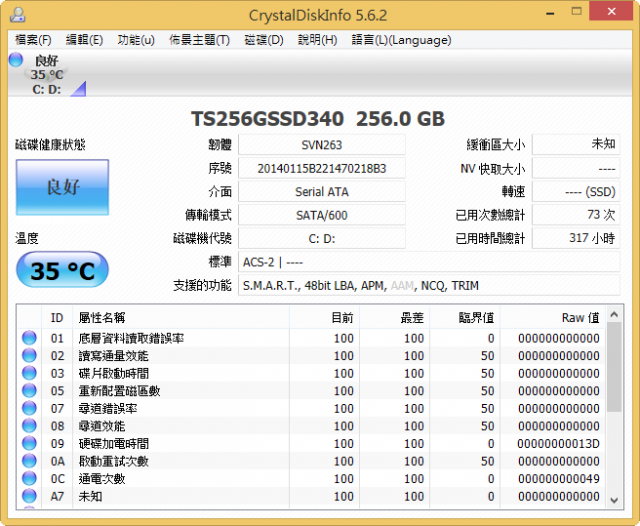This screenshot has width=640, height=526.
Task: Open the 佈景主題(T) menu
Action: (x=200, y=40)
